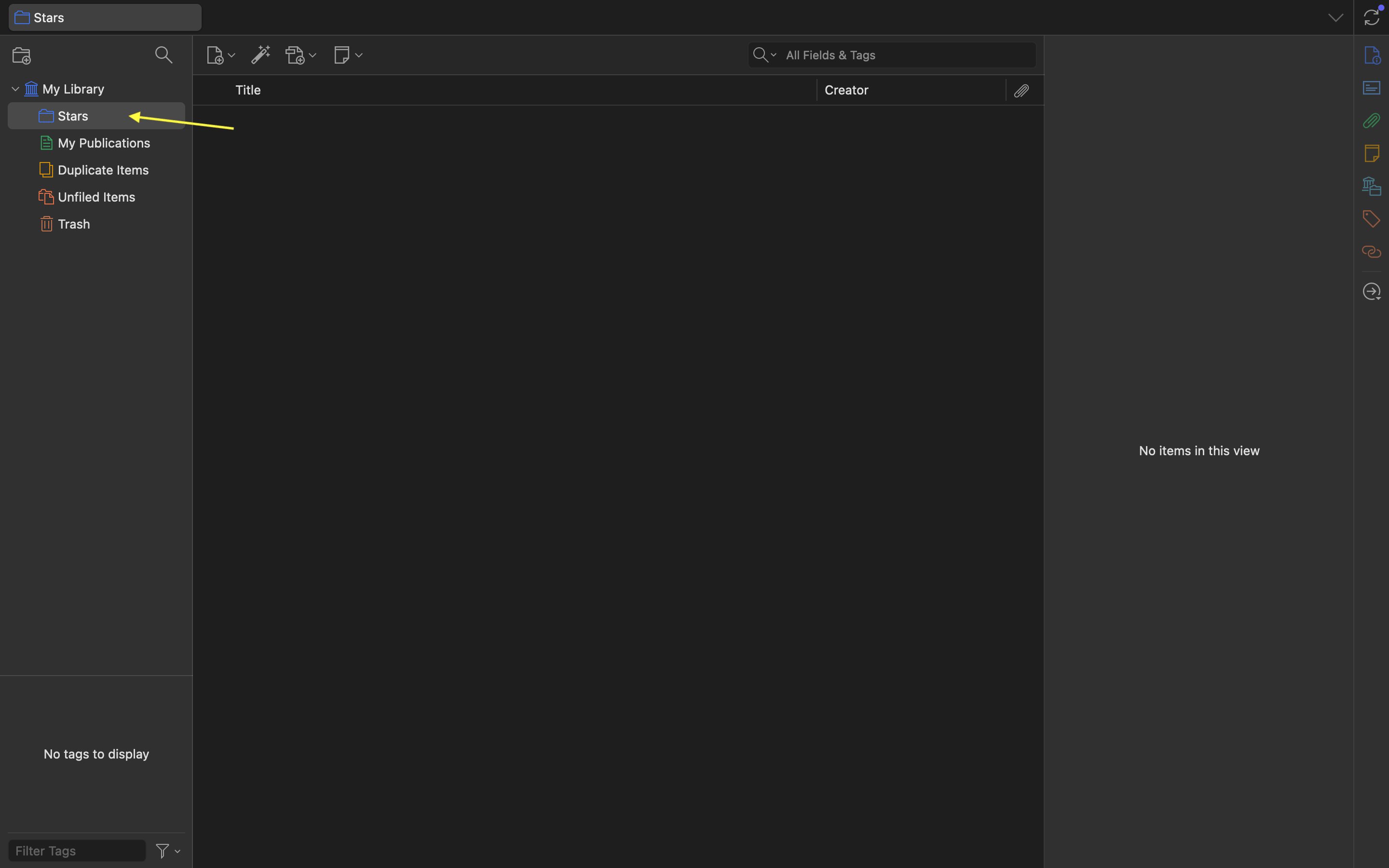The width and height of the screenshot is (1389, 868).
Task: Open Unfiled Items
Action: tap(96, 197)
